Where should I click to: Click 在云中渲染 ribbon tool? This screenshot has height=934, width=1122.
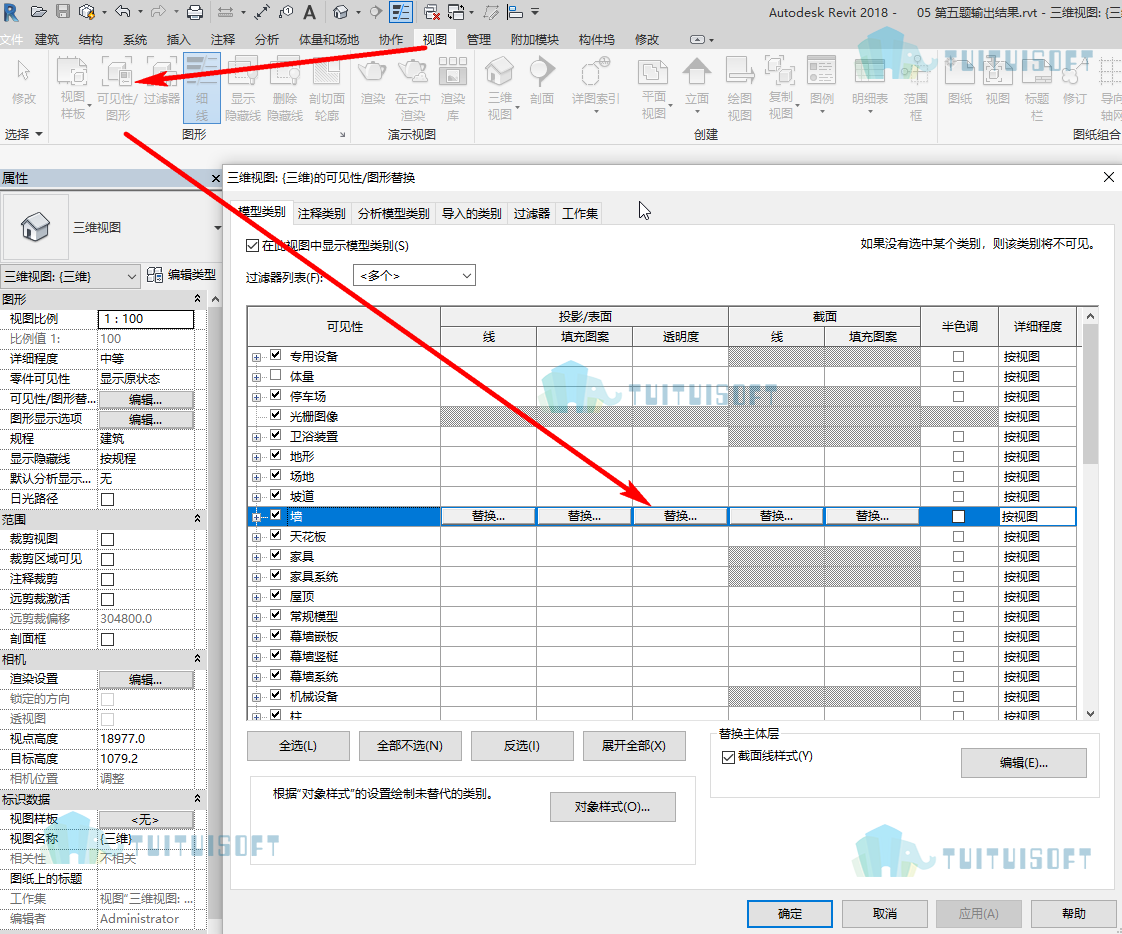pyautogui.click(x=413, y=87)
